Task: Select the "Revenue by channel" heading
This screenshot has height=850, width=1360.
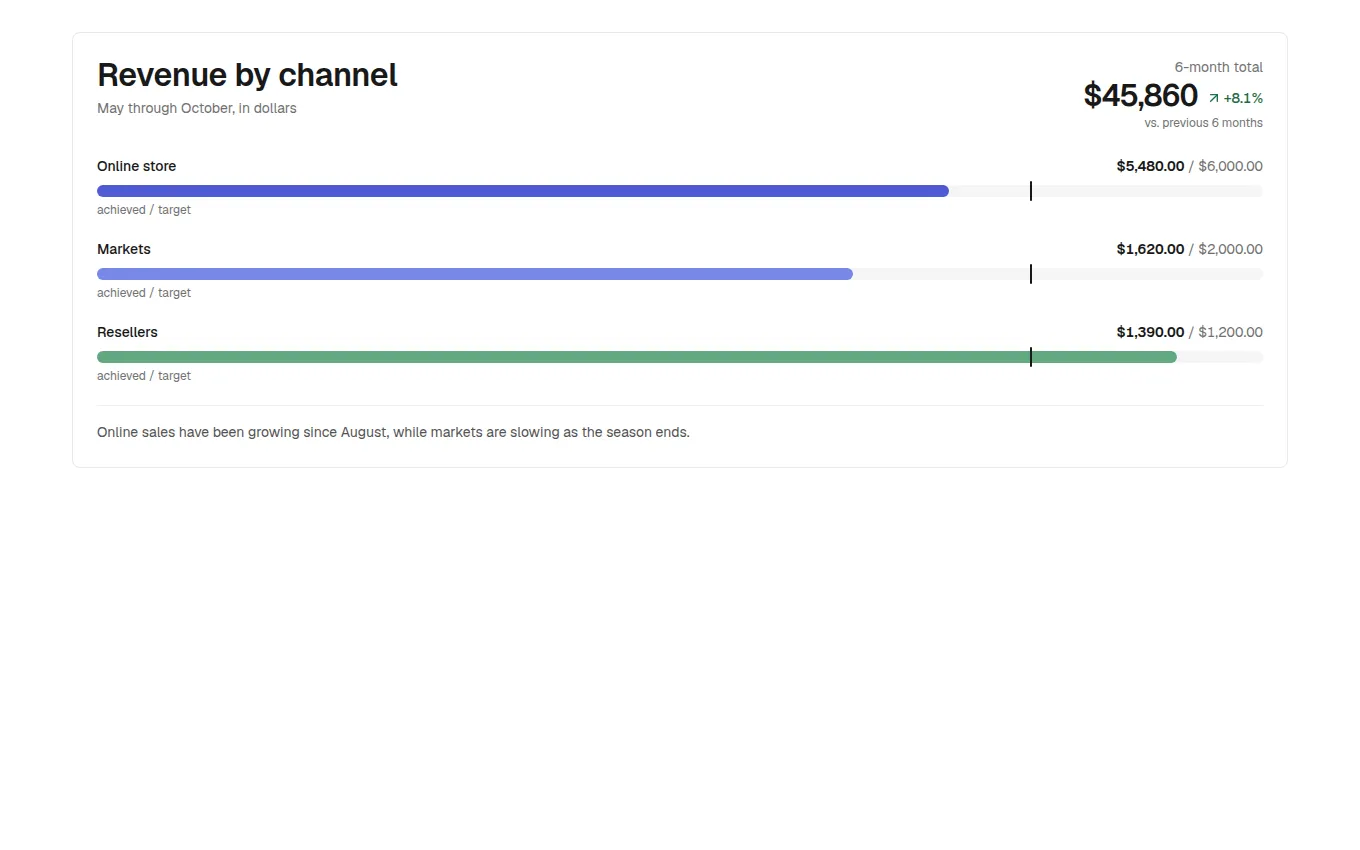Action: (247, 75)
